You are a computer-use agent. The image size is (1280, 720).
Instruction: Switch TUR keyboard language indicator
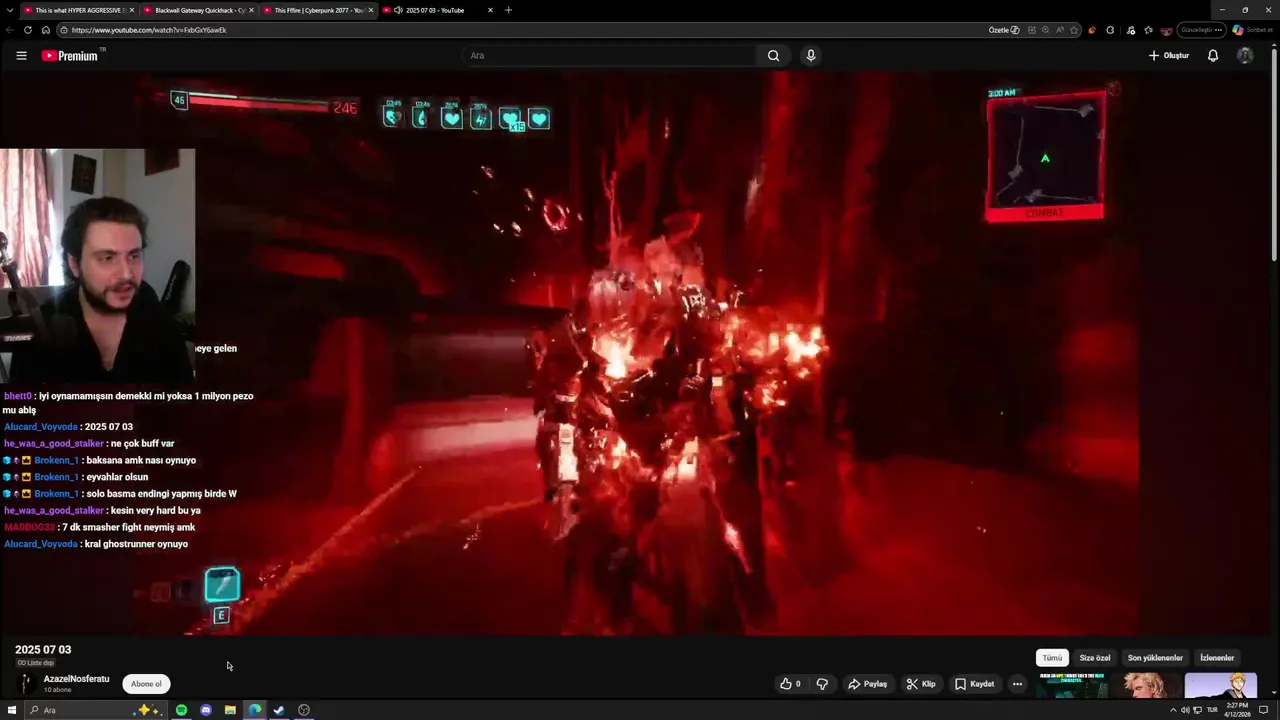pos(1212,710)
